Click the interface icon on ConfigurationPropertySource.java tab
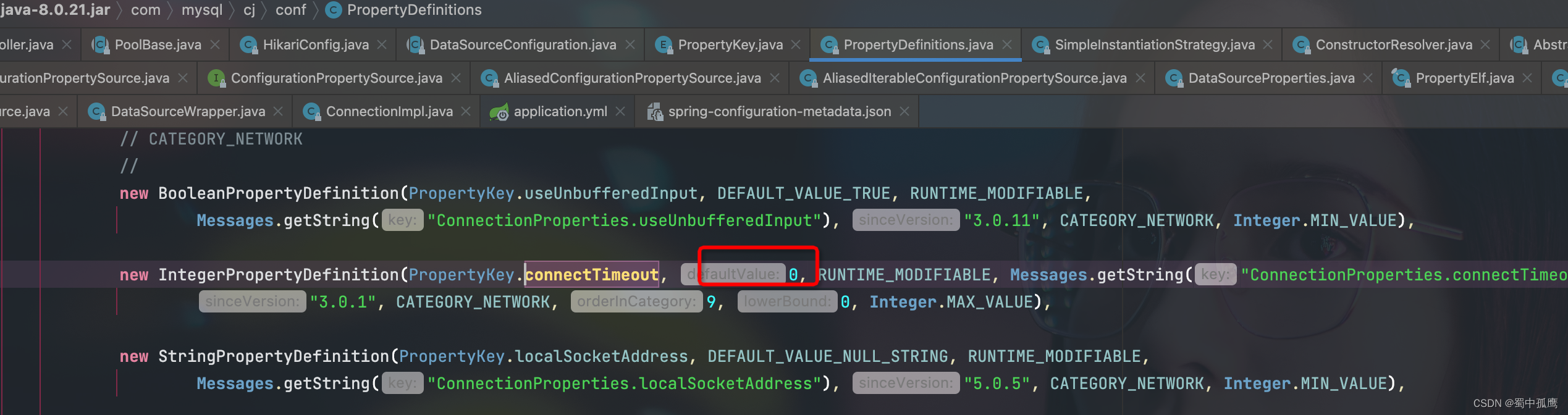The image size is (1568, 415). pyautogui.click(x=216, y=78)
